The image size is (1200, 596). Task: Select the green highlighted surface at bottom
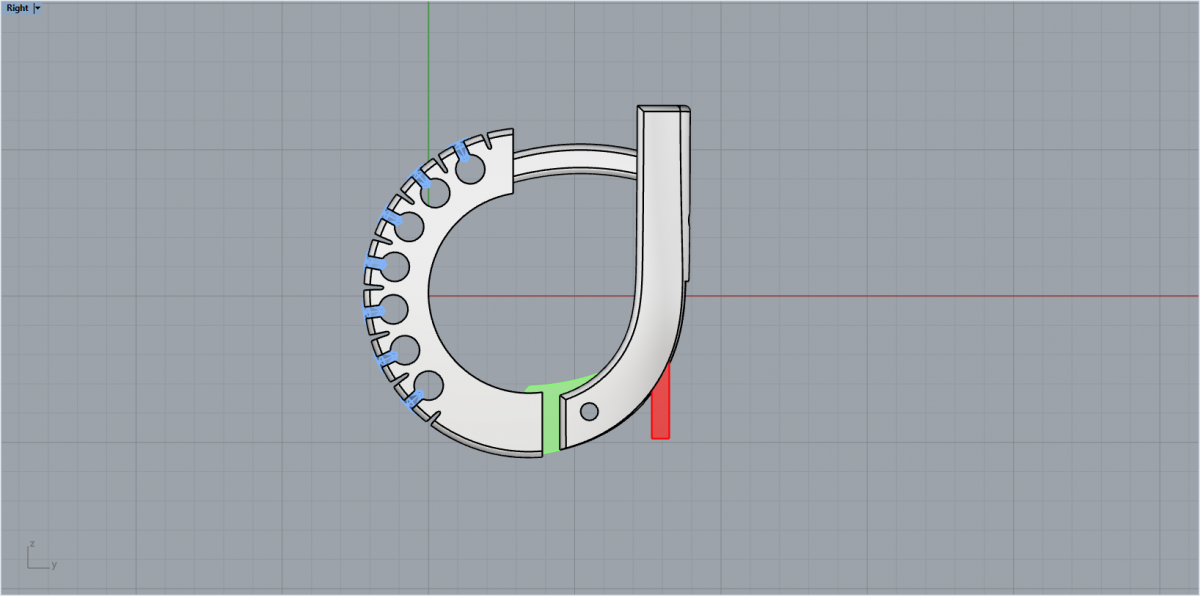point(551,420)
